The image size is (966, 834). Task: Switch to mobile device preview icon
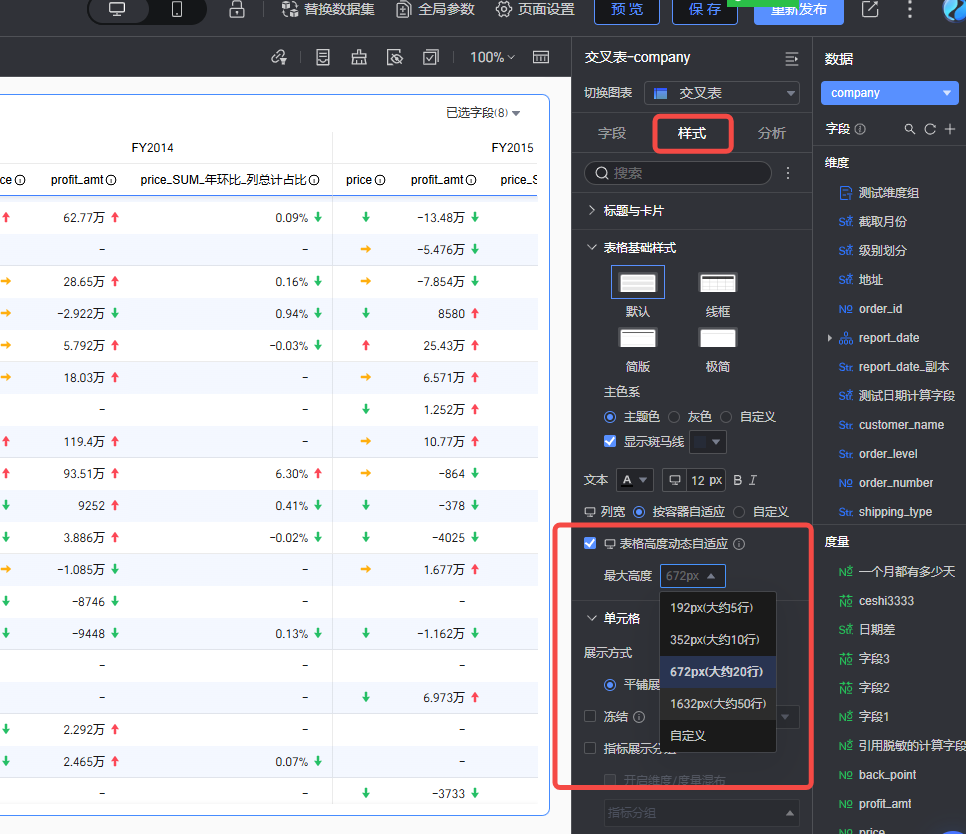(177, 10)
